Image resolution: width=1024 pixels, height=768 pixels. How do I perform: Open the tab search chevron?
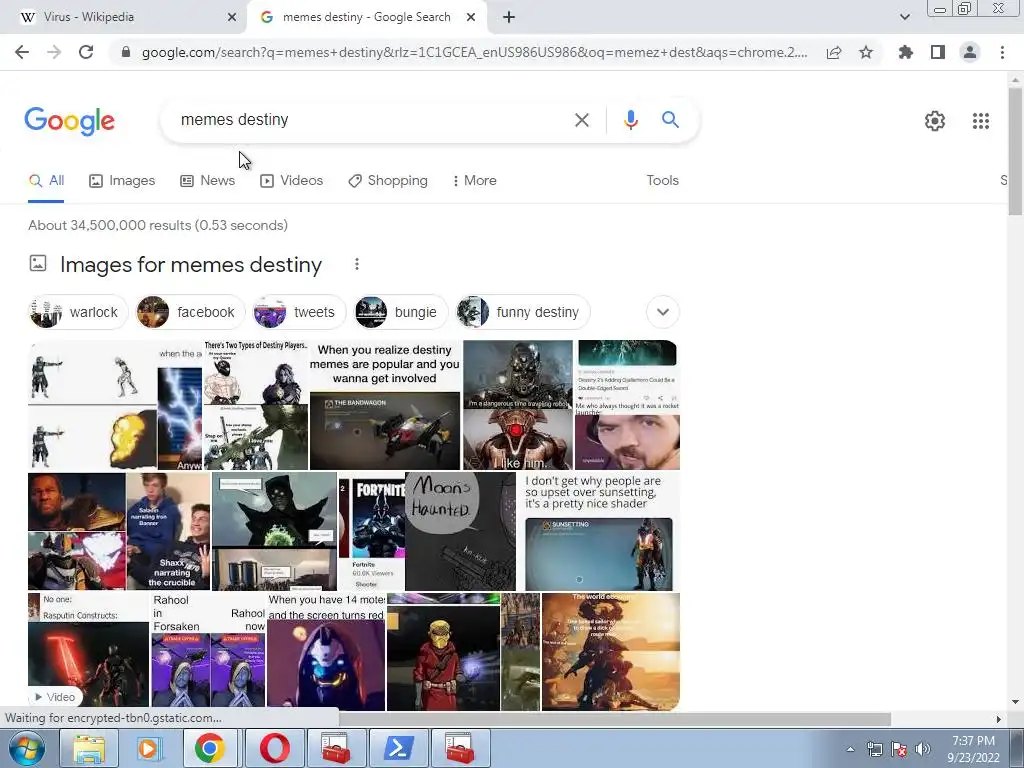coord(904,17)
